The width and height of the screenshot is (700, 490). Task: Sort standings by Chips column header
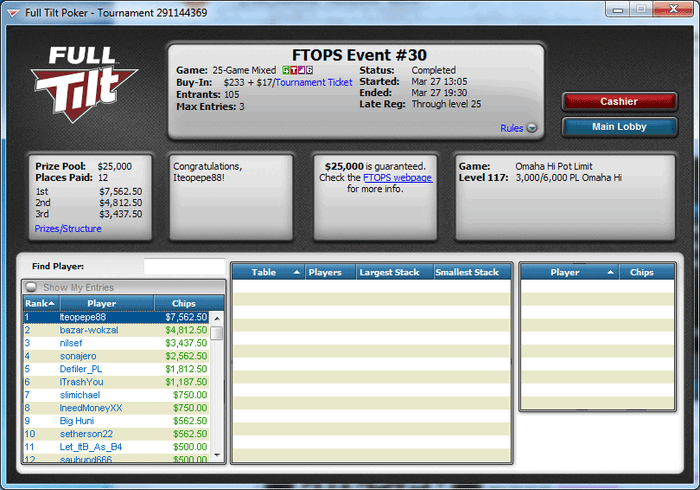[x=188, y=303]
